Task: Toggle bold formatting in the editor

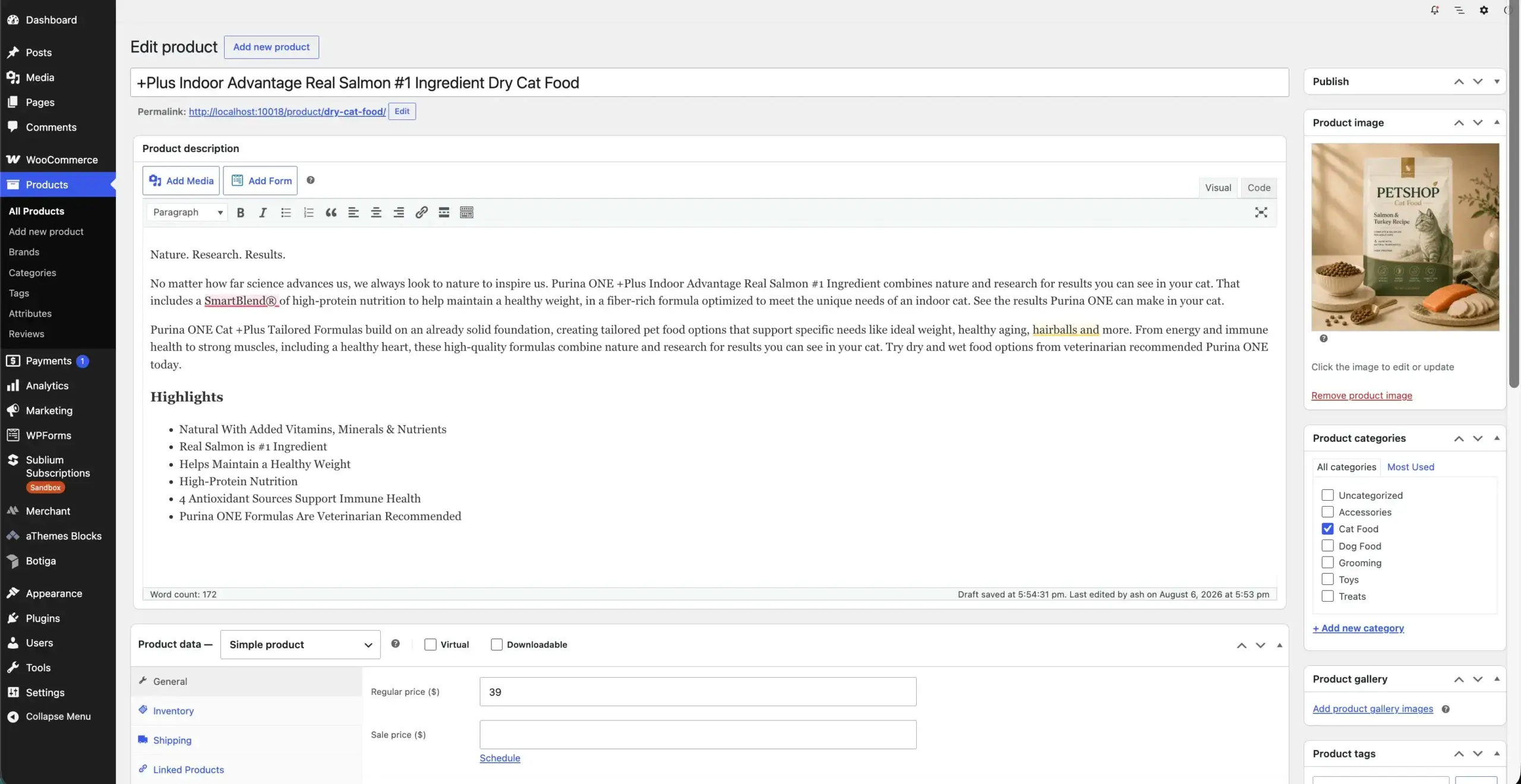Action: click(x=241, y=213)
